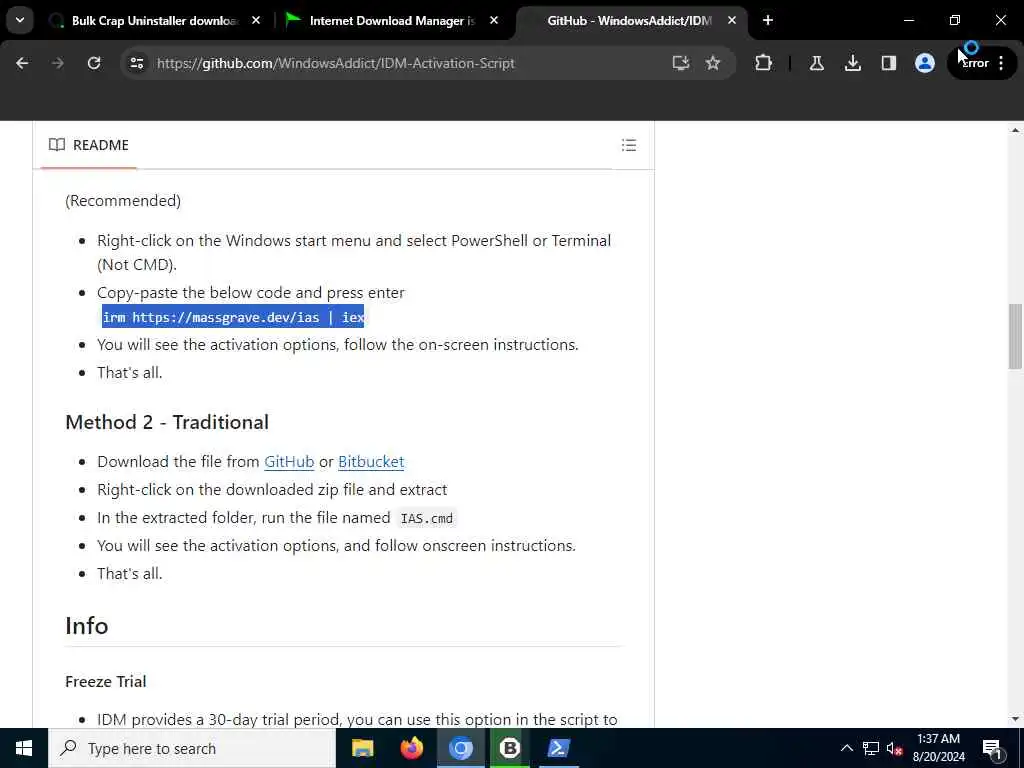Click the (Recommended) text
This screenshot has width=1024, height=768.
click(123, 200)
